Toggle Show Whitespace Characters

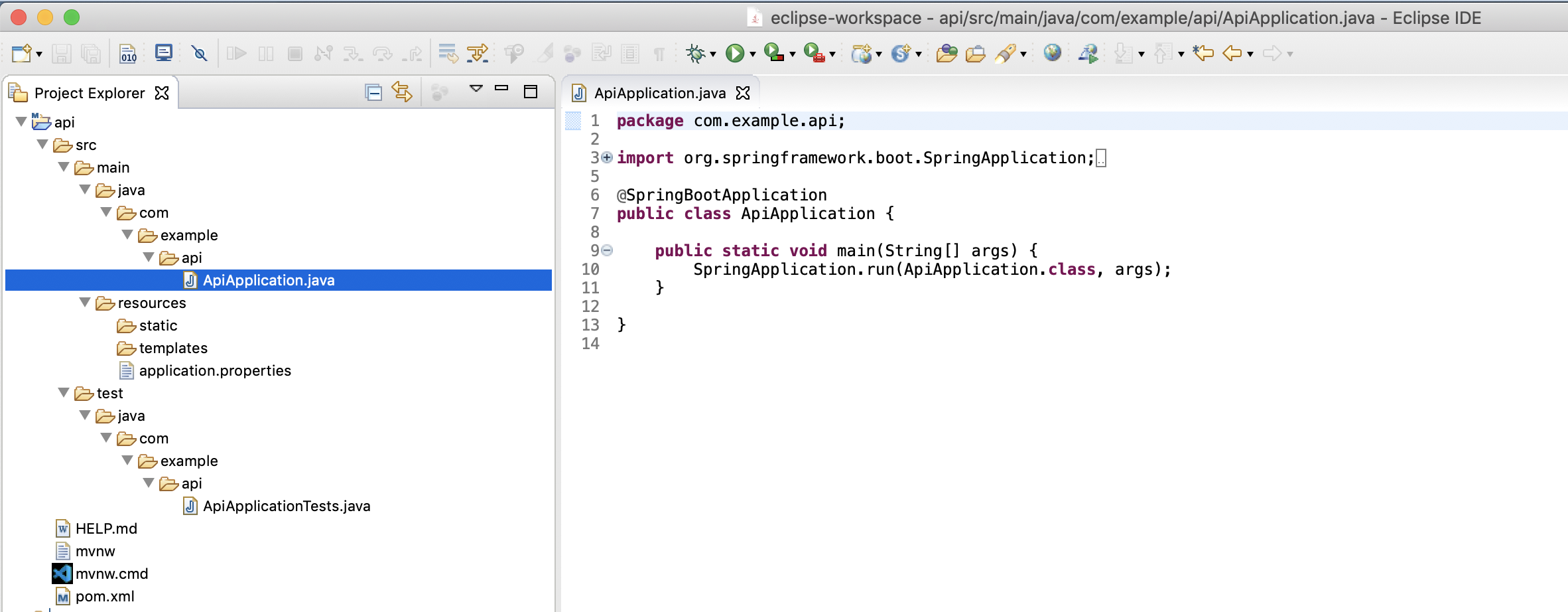point(659,54)
